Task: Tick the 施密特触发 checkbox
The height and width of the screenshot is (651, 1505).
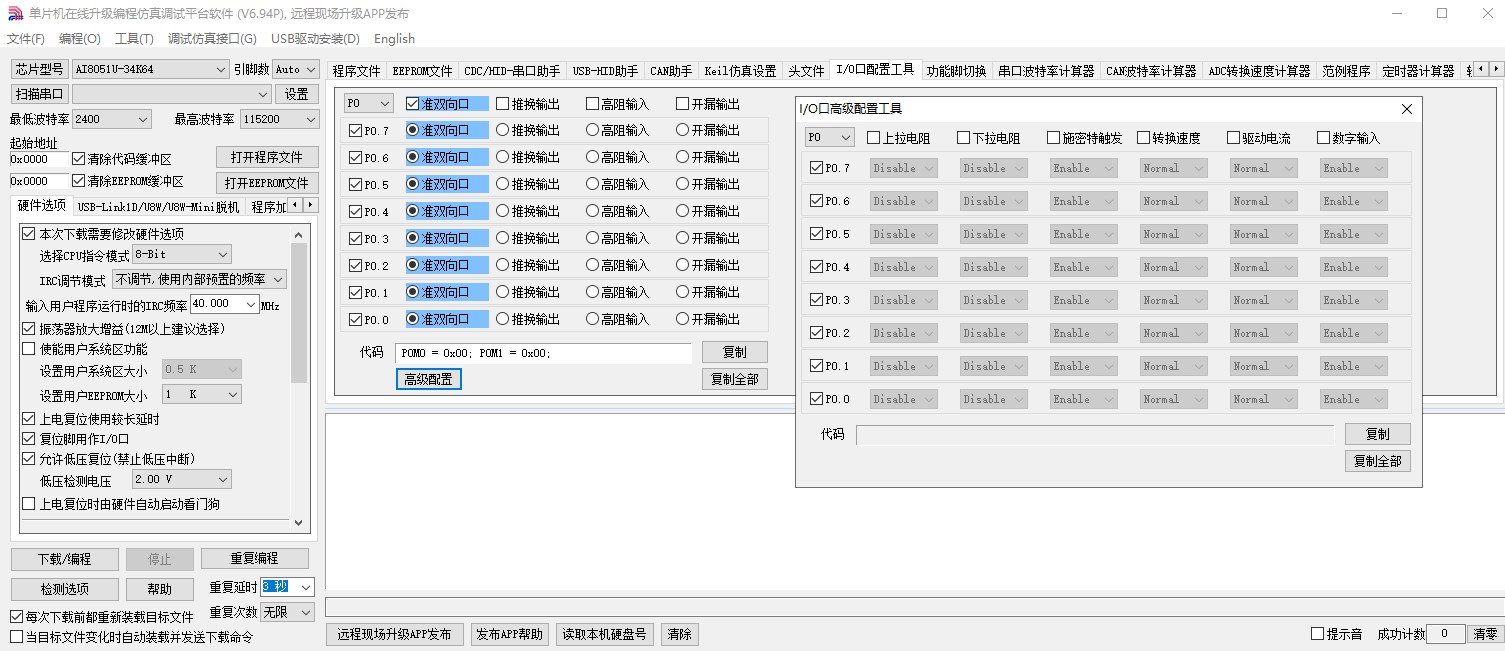Action: [1054, 138]
